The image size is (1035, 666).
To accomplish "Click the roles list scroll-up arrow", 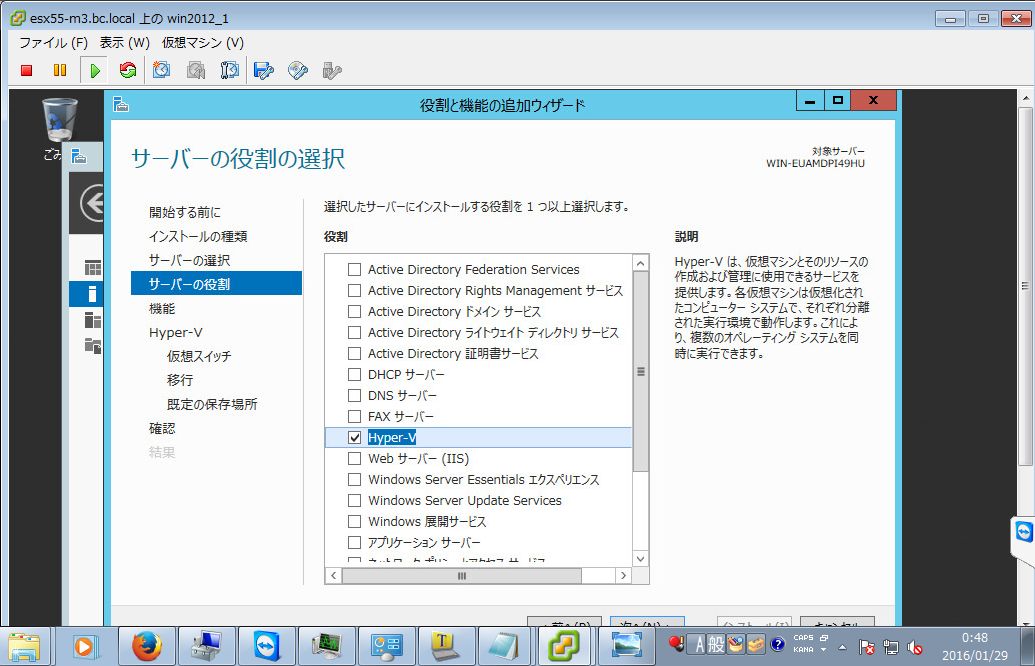I will click(x=640, y=263).
